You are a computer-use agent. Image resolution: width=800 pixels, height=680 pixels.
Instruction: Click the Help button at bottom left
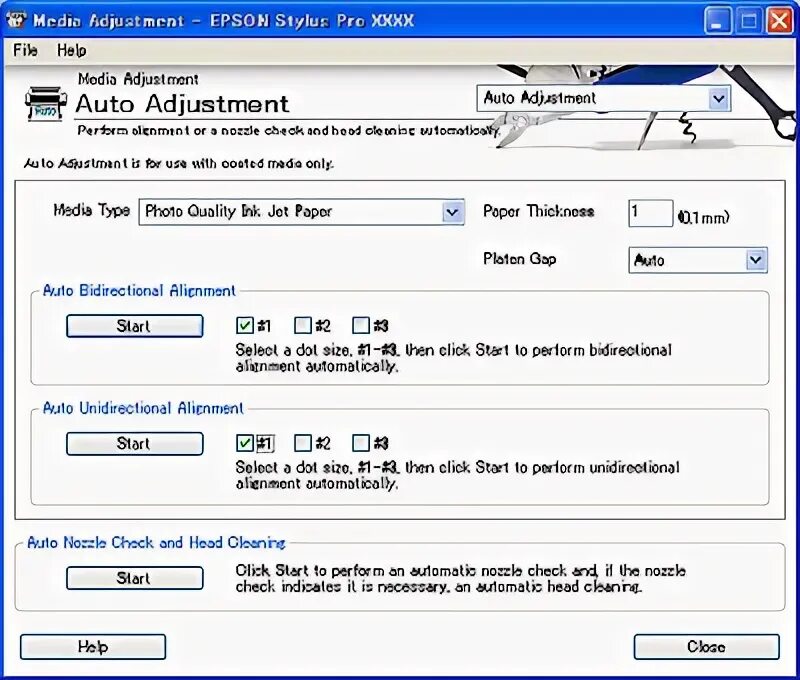[93, 647]
